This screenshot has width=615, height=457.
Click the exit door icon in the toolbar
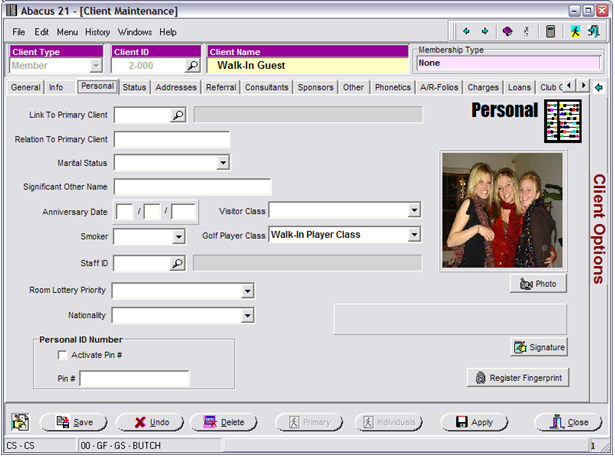tap(595, 32)
